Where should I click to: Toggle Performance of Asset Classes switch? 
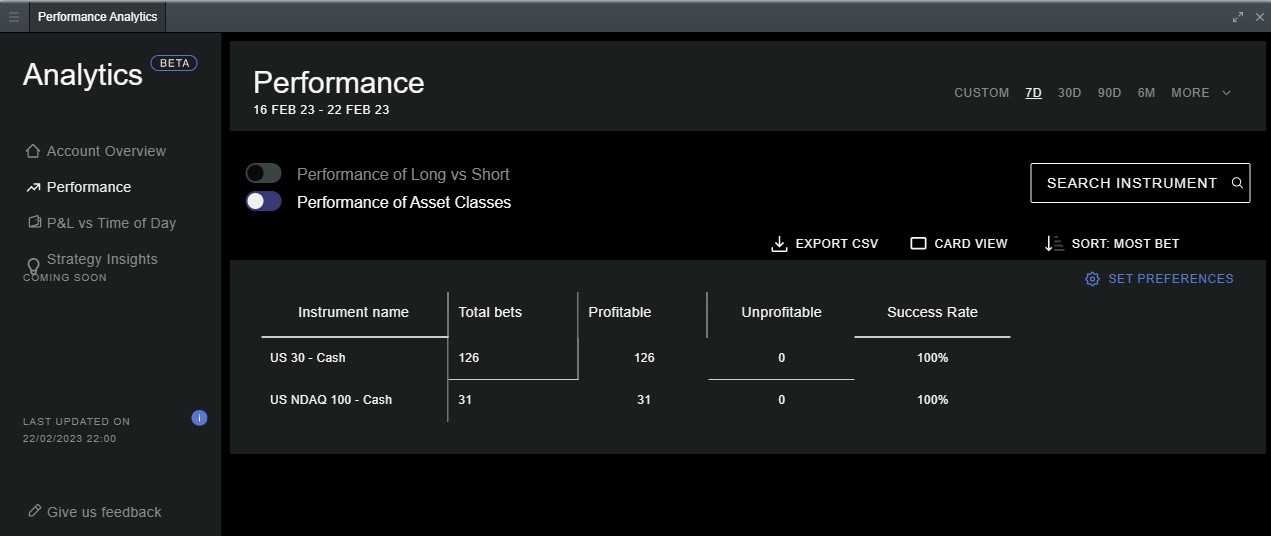(x=264, y=201)
